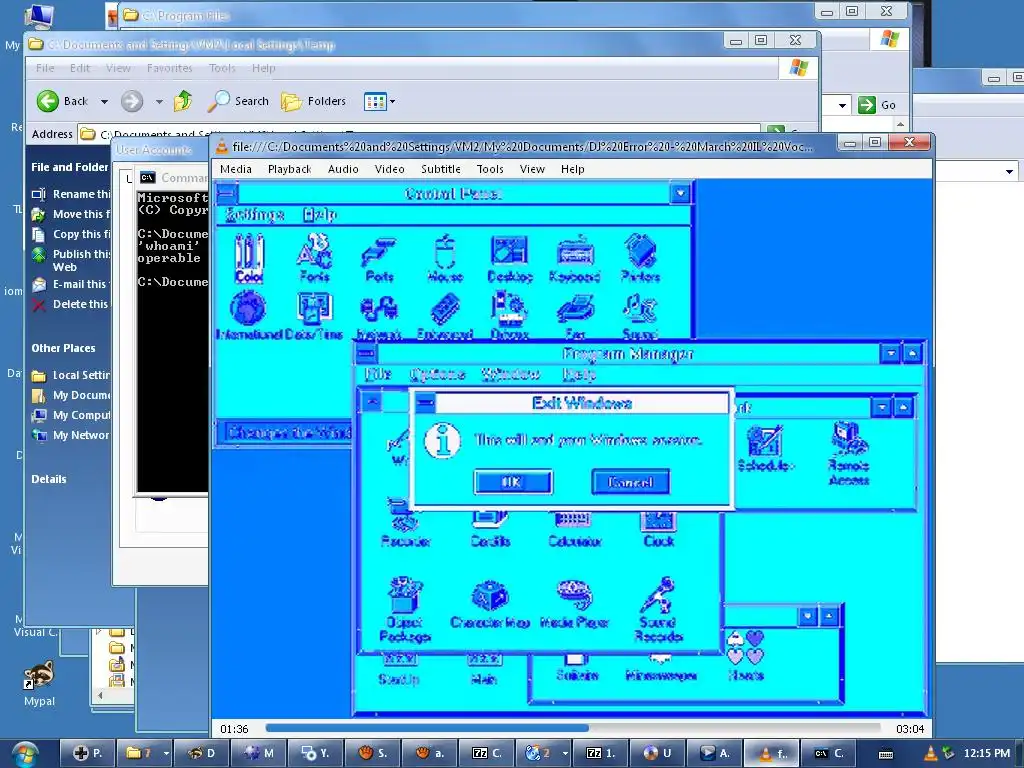Click the Media Player icon in video
Image resolution: width=1024 pixels, height=768 pixels.
(574, 603)
